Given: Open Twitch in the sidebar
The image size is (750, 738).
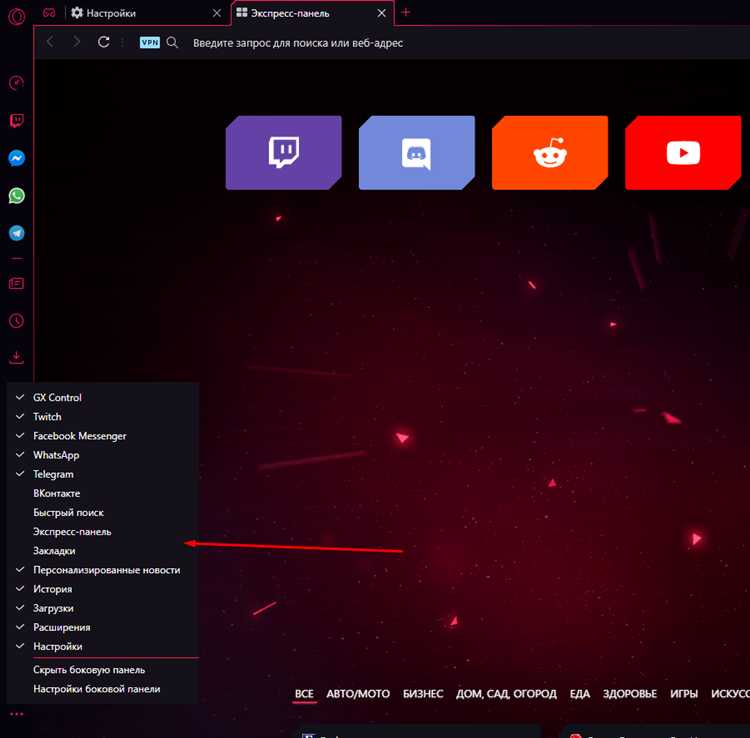Looking at the screenshot, I should point(16,121).
